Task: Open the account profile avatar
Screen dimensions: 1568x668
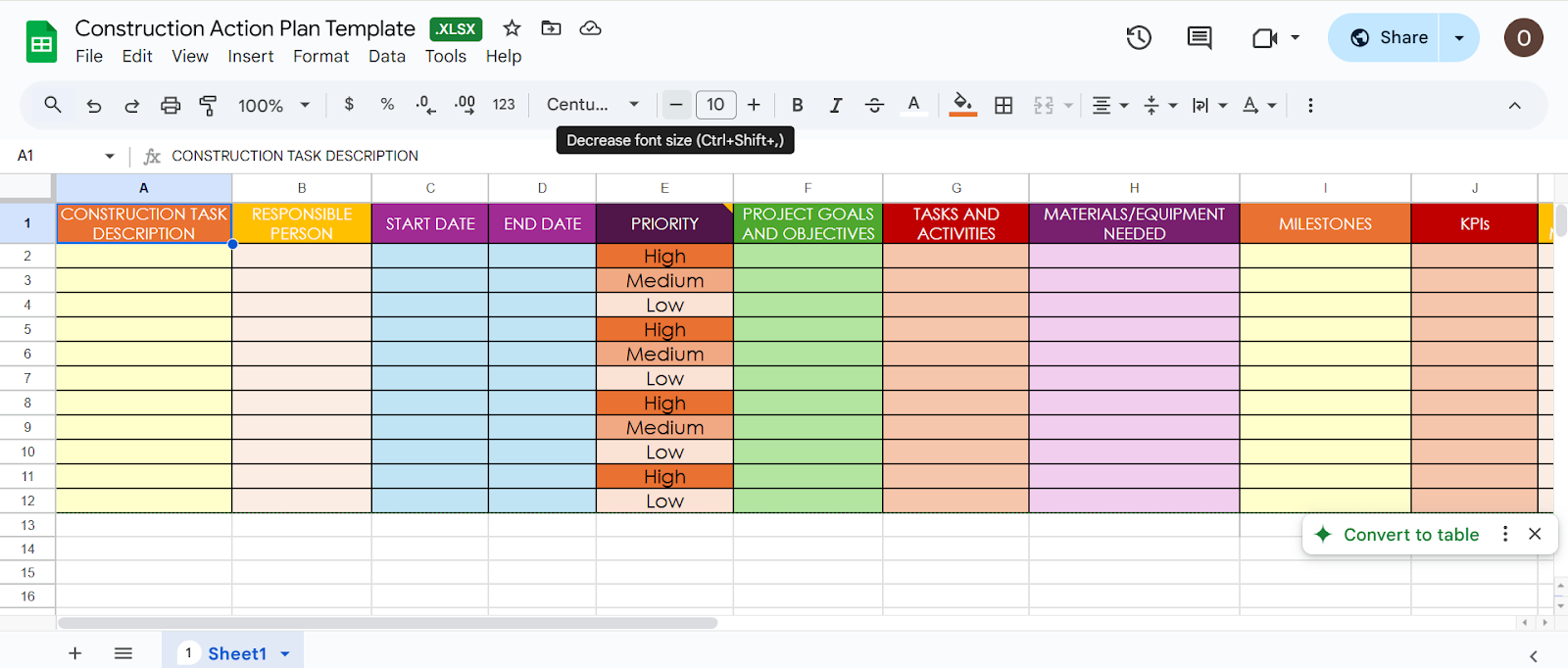Action: pos(1524,37)
